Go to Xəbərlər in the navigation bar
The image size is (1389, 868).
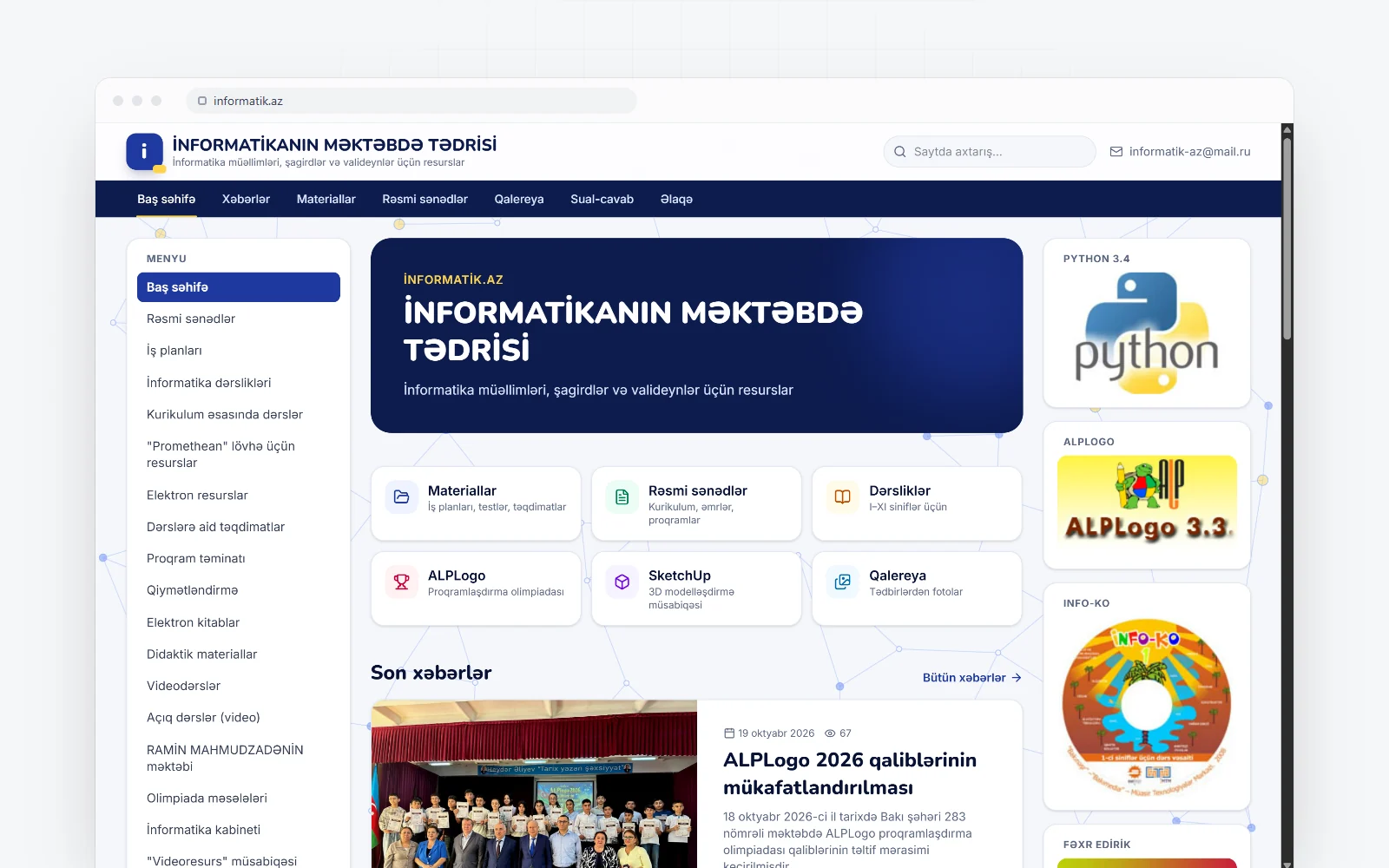coord(246,200)
